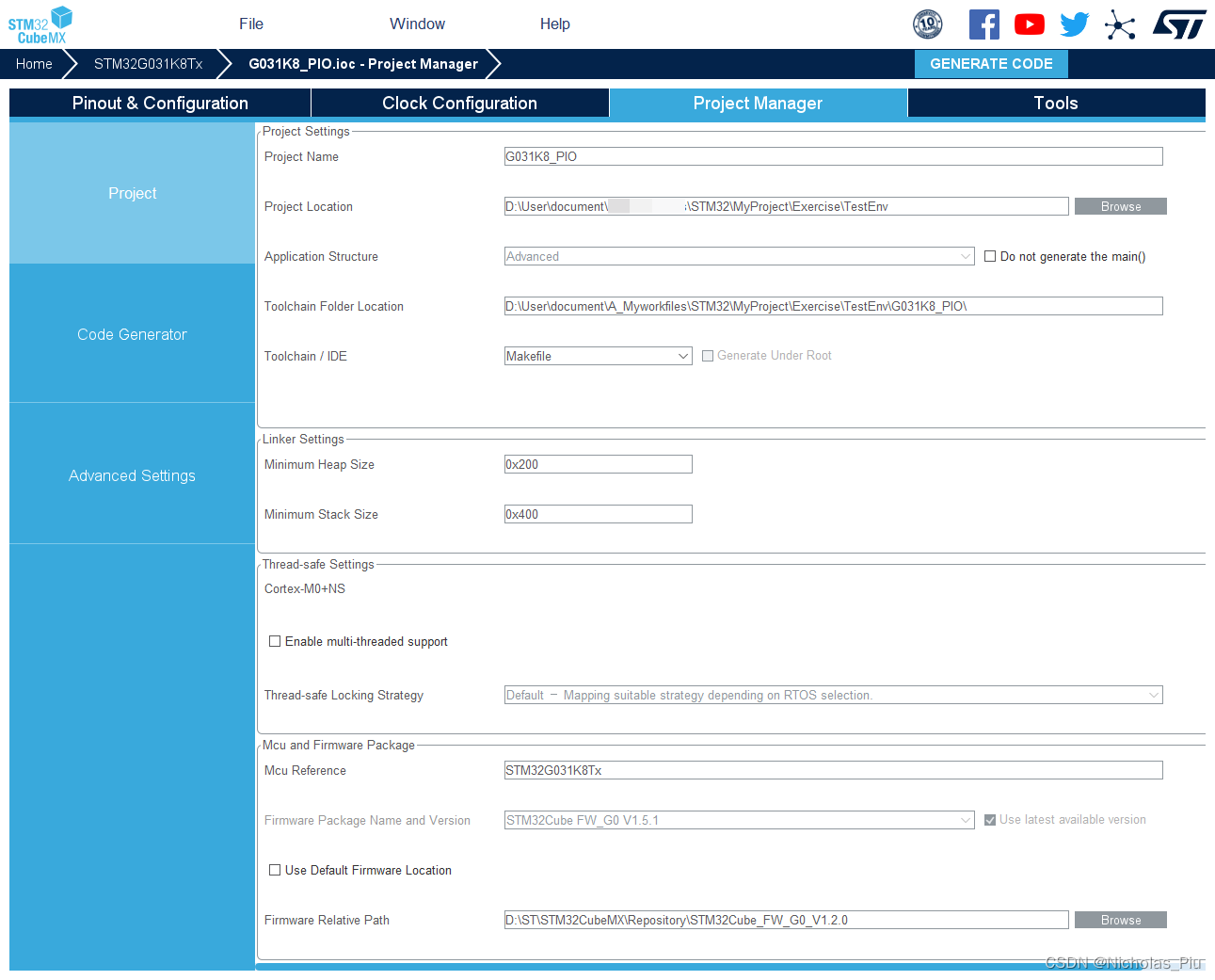Switch to Clock Configuration tab

460,104
